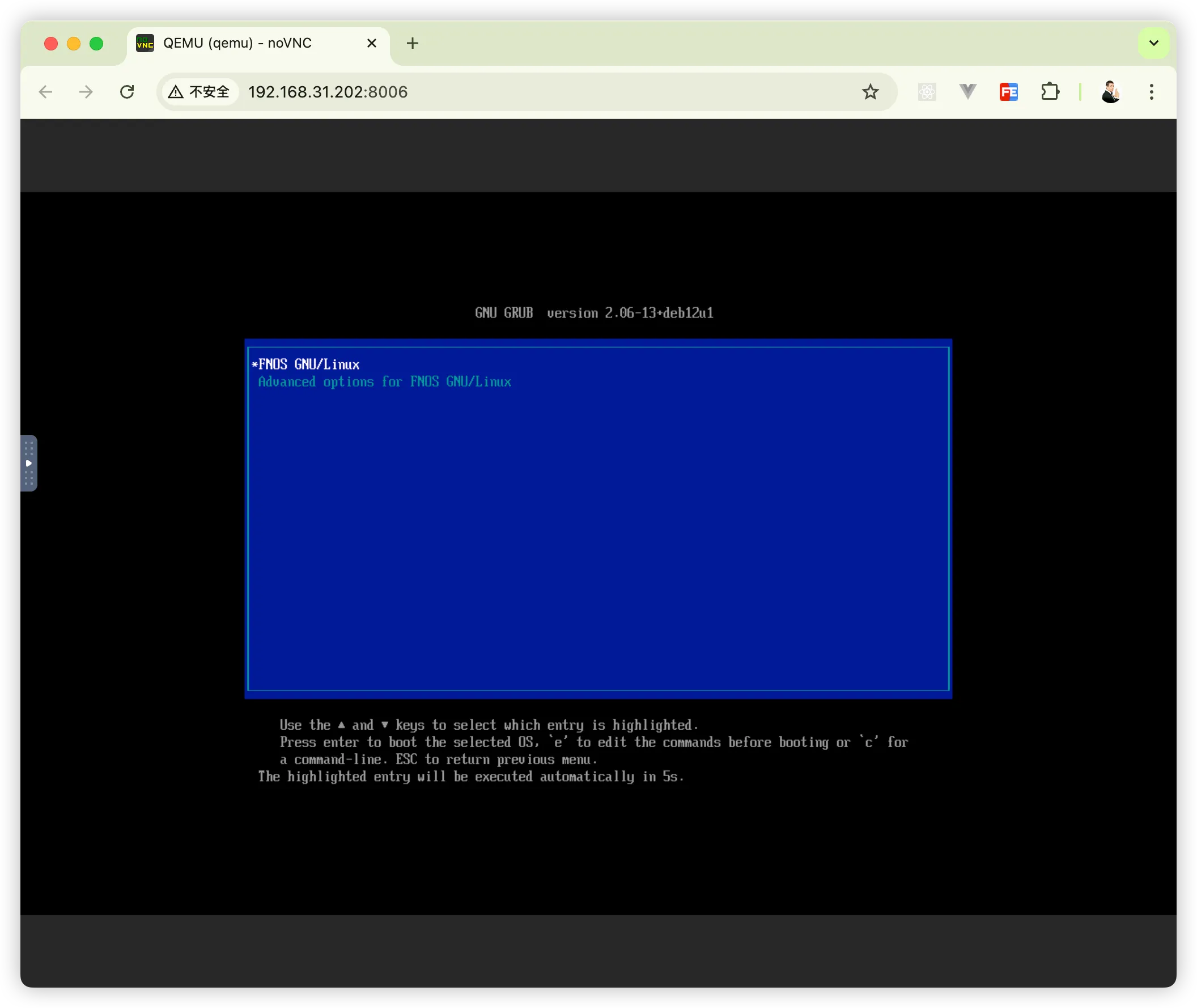Open the Extensions puzzle menu
1197x1008 pixels.
pos(1050,92)
